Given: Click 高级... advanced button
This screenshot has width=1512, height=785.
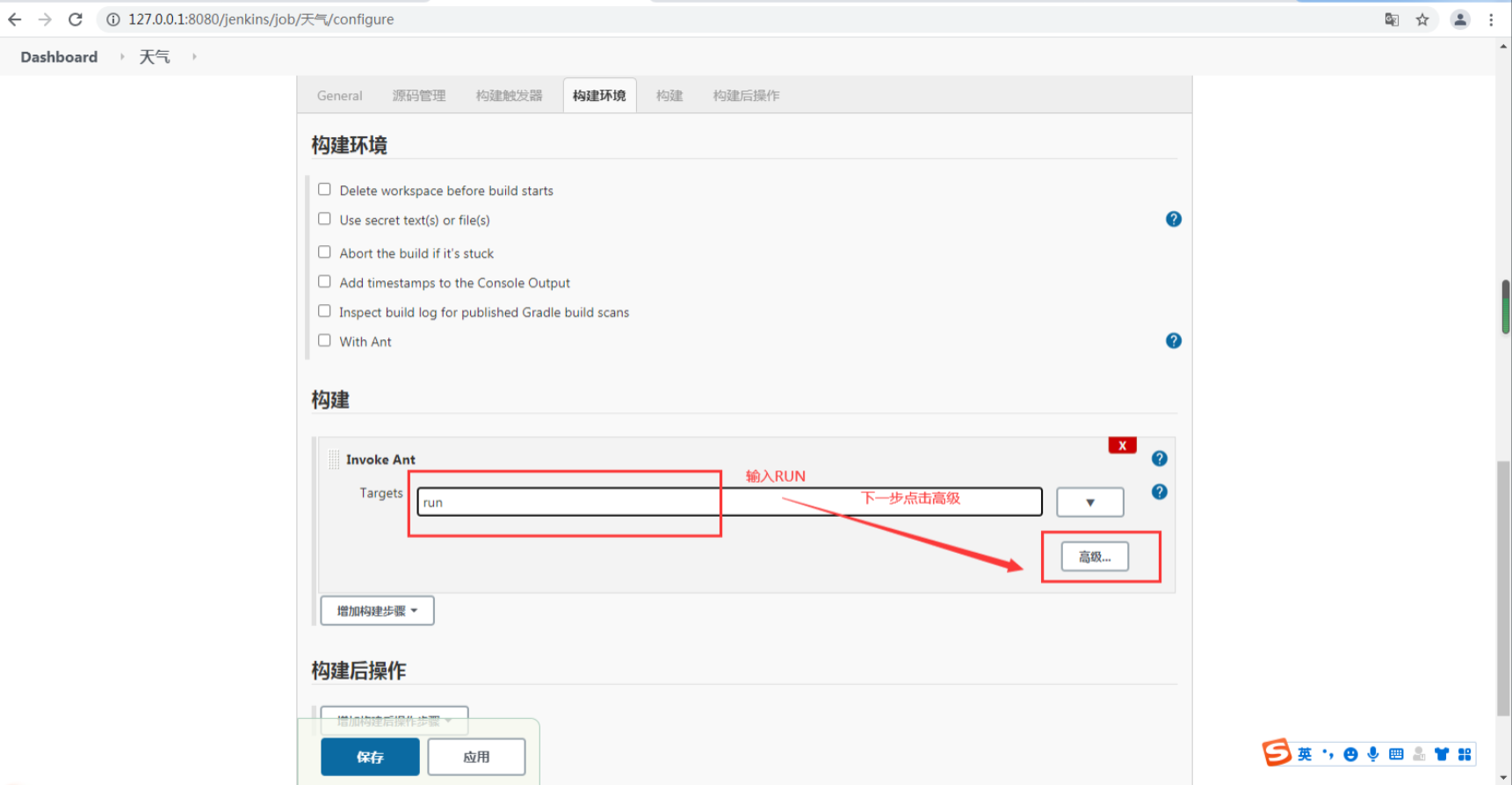Looking at the screenshot, I should (x=1095, y=556).
